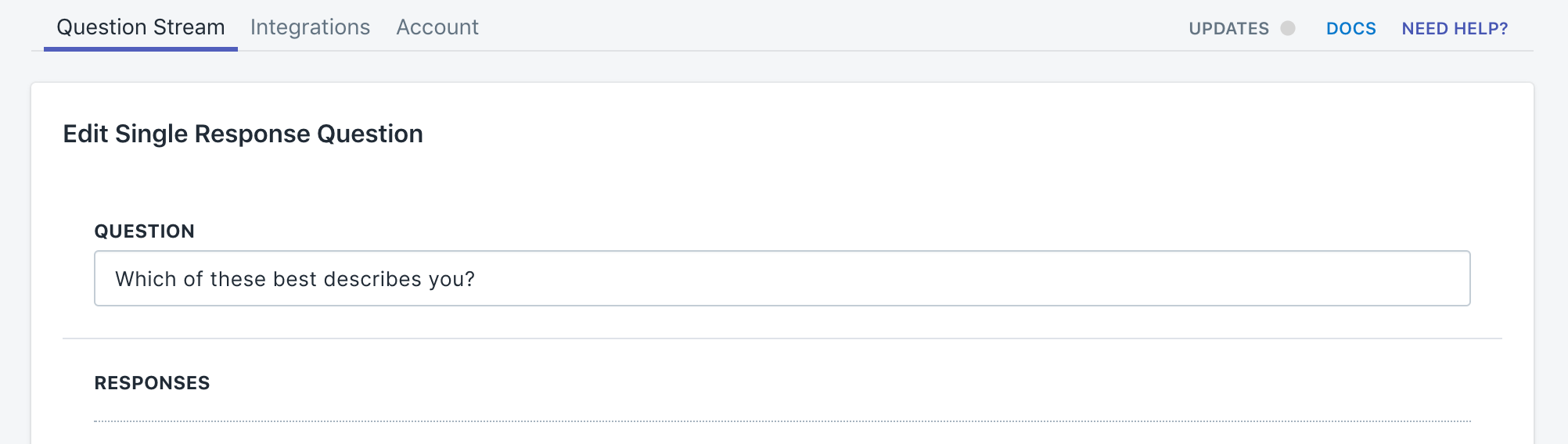Click the Edit Single Response Question heading
The image size is (1568, 444).
(x=243, y=134)
